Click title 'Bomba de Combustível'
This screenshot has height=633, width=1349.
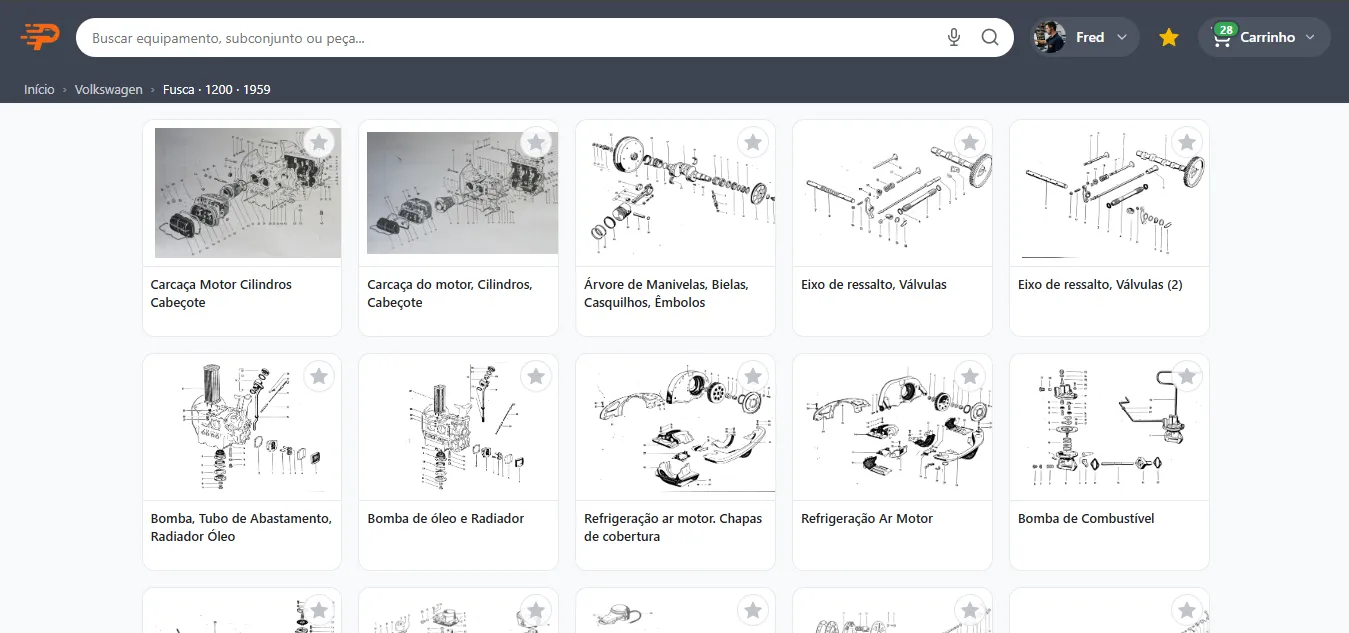pos(1086,518)
